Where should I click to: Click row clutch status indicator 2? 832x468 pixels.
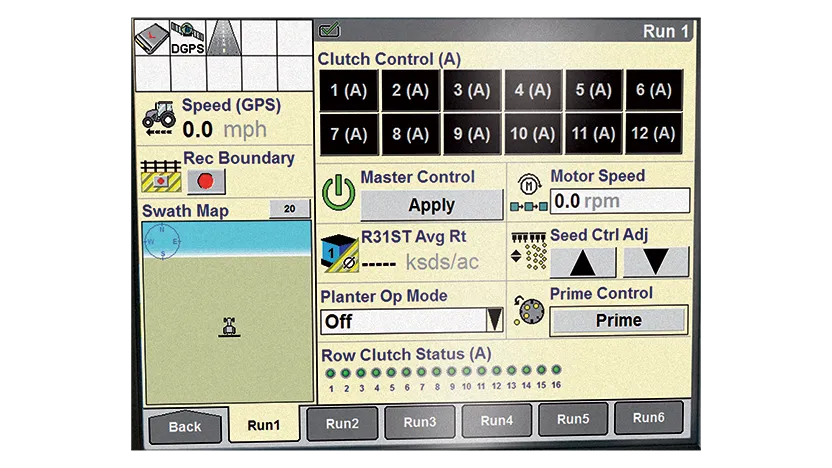pos(345,373)
